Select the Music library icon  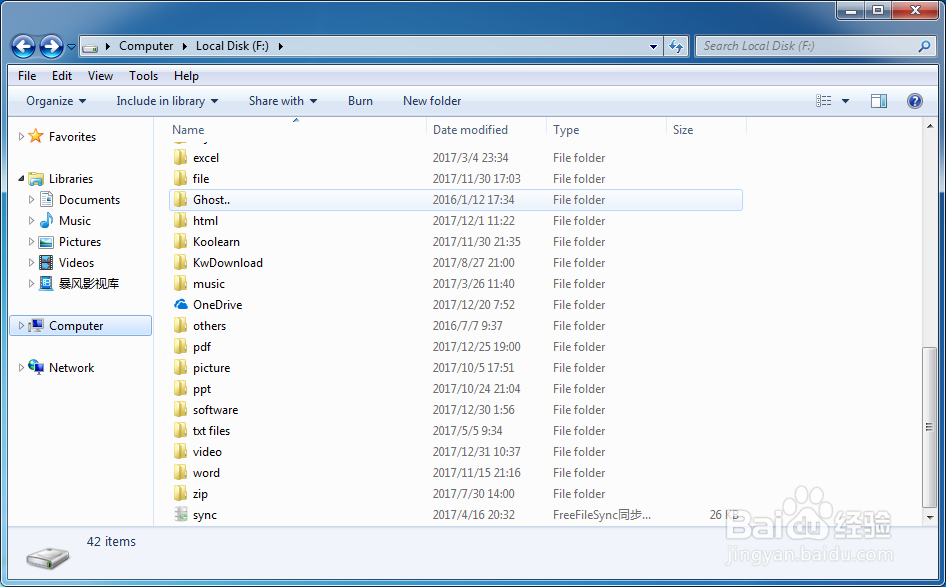click(46, 221)
